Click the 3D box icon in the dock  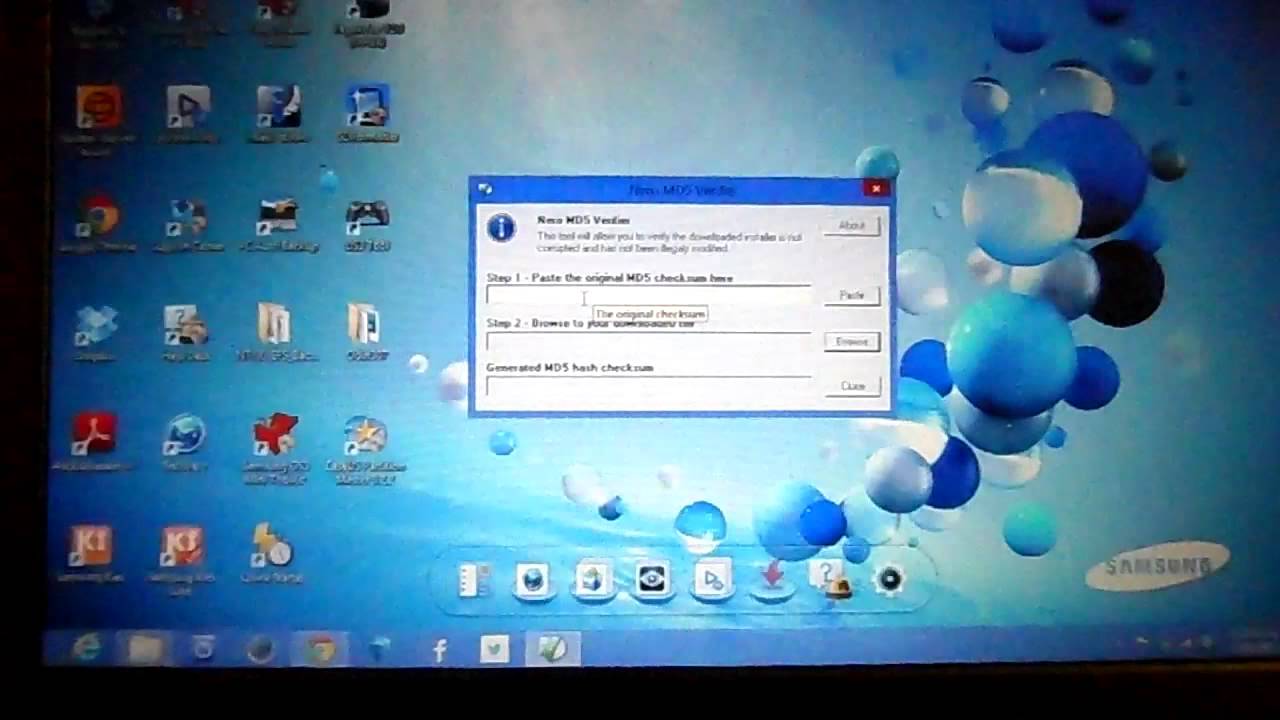click(x=592, y=580)
